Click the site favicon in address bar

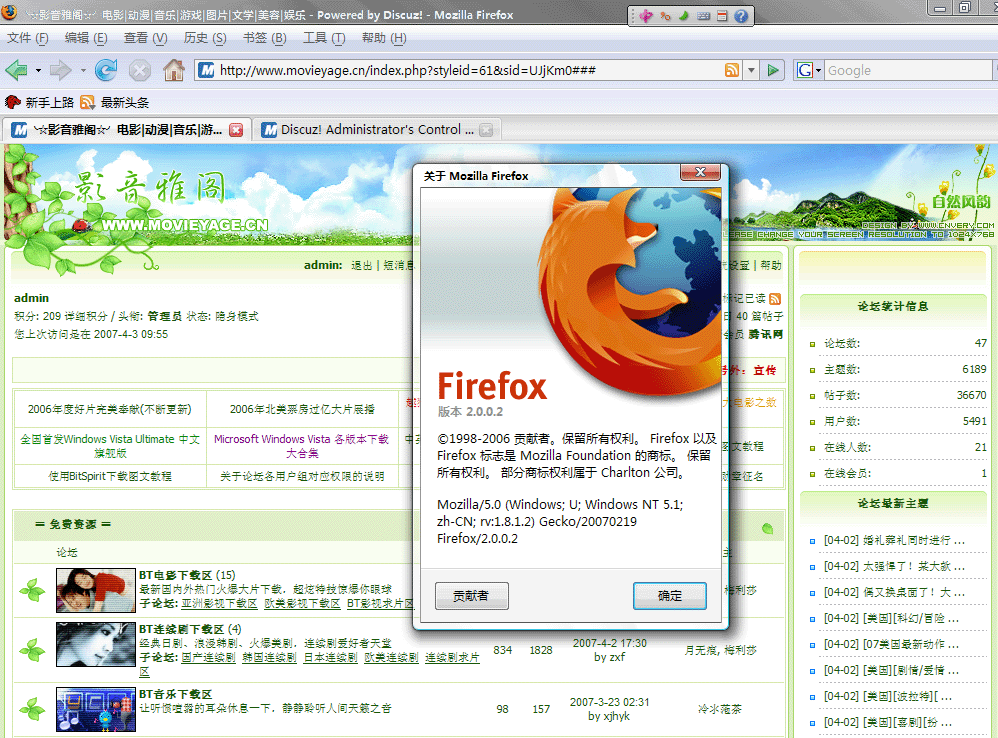pyautogui.click(x=206, y=70)
